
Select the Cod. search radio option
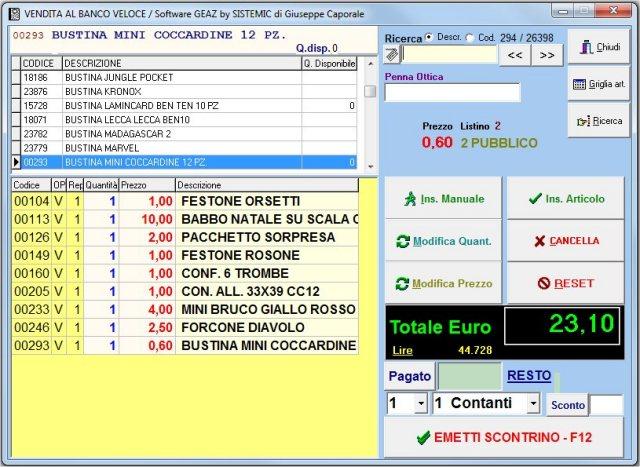point(470,37)
